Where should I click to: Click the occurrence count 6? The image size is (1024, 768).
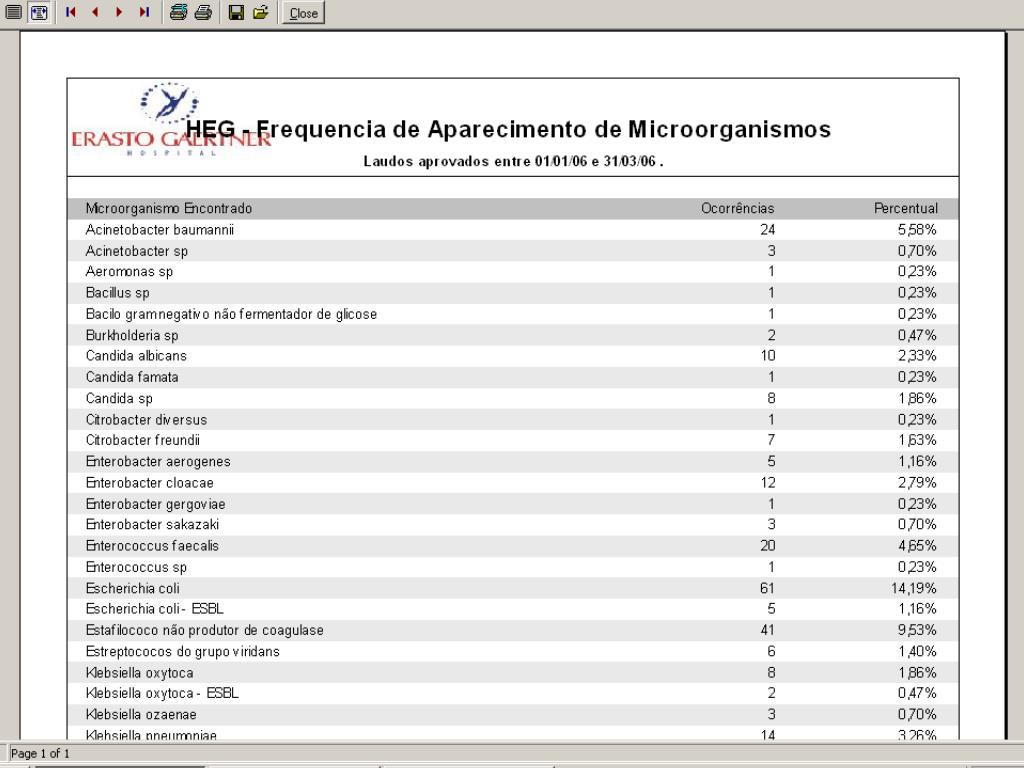pyautogui.click(x=771, y=651)
